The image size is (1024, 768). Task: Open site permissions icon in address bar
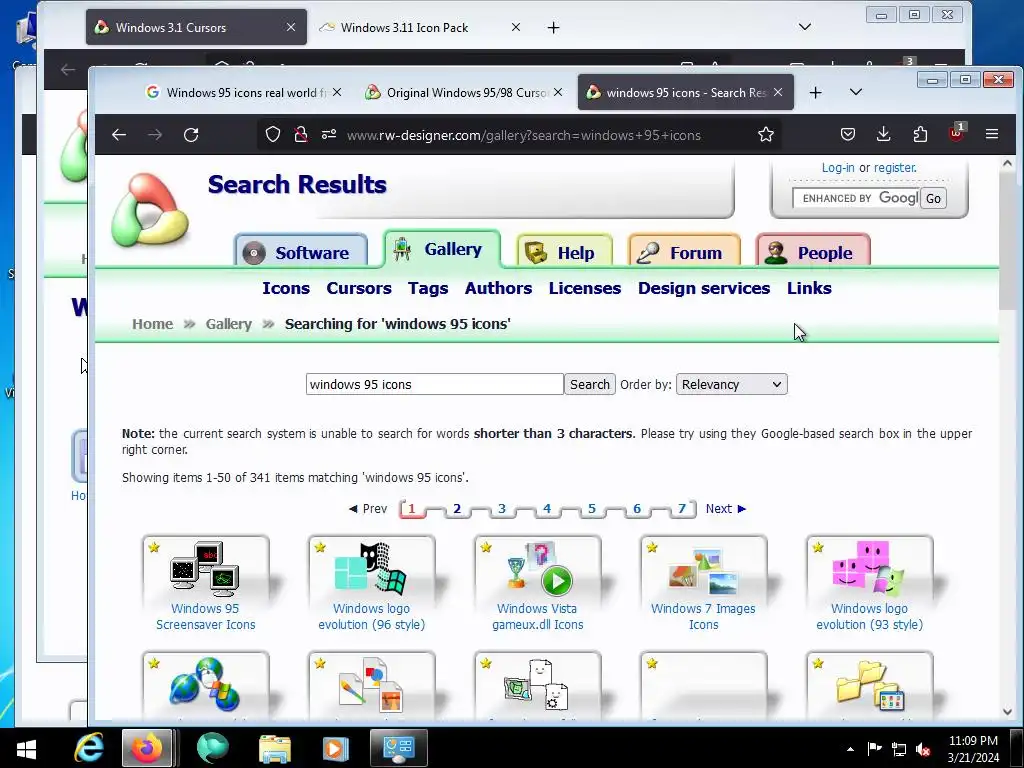pos(328,135)
